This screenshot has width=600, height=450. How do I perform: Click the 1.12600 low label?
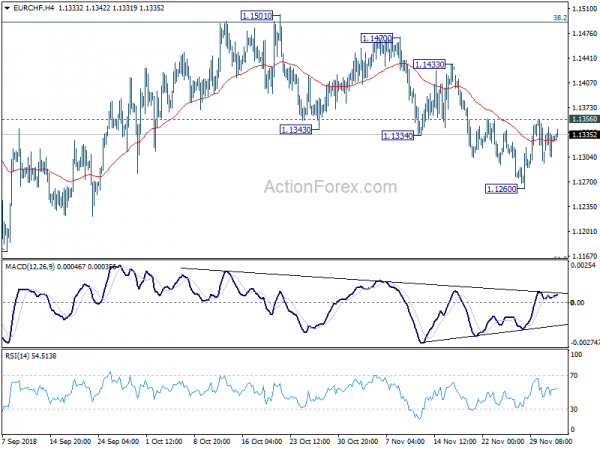coord(501,189)
